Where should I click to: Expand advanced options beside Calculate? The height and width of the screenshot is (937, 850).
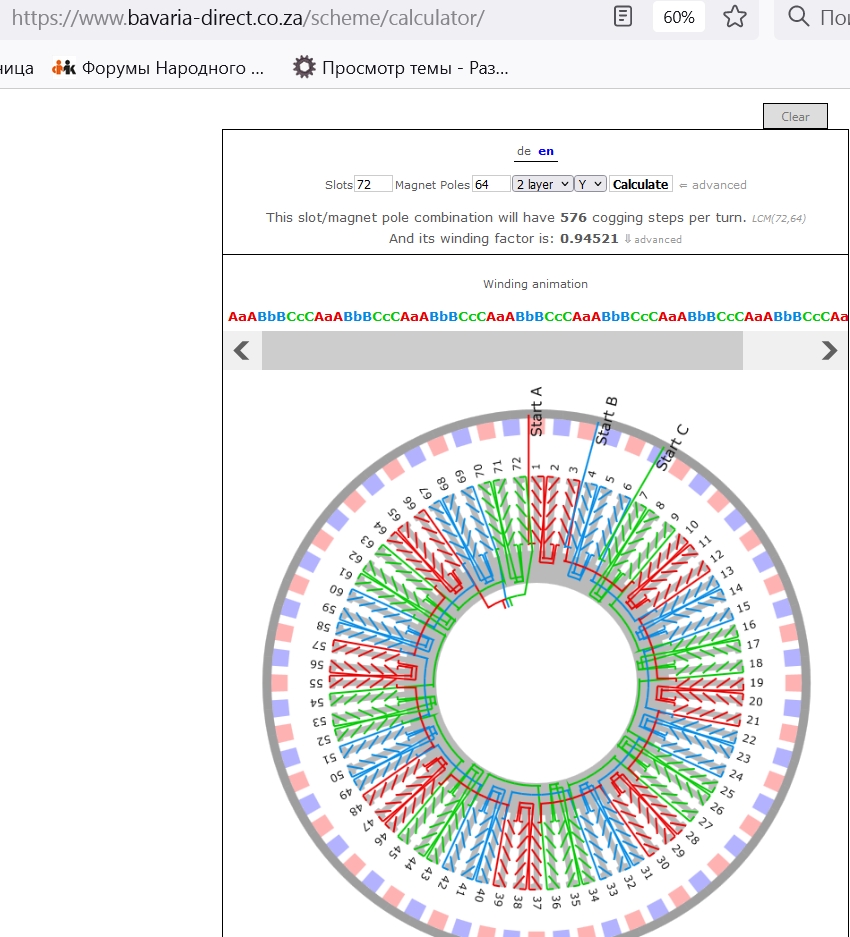[x=713, y=185]
